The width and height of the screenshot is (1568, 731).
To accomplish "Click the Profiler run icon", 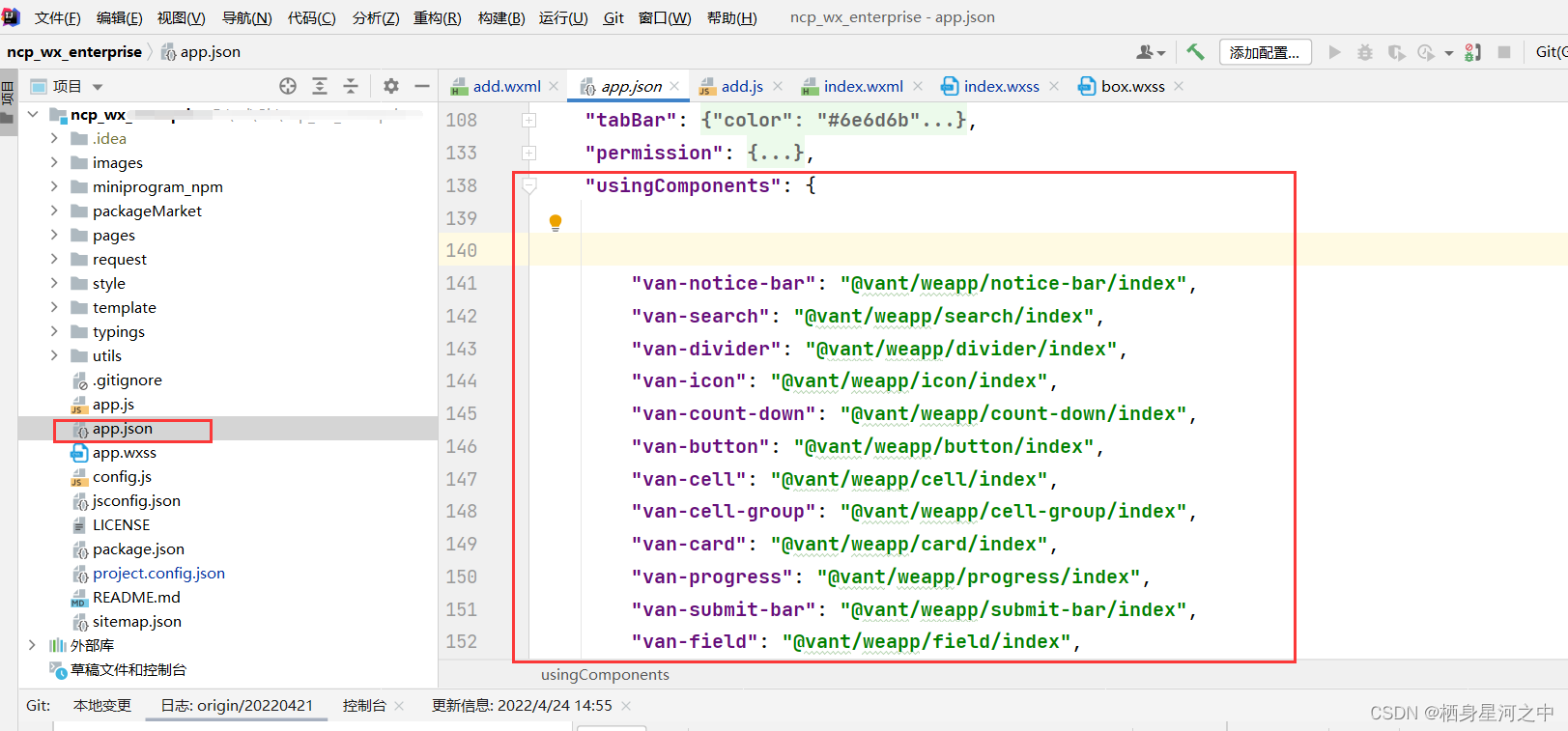I will [1426, 52].
